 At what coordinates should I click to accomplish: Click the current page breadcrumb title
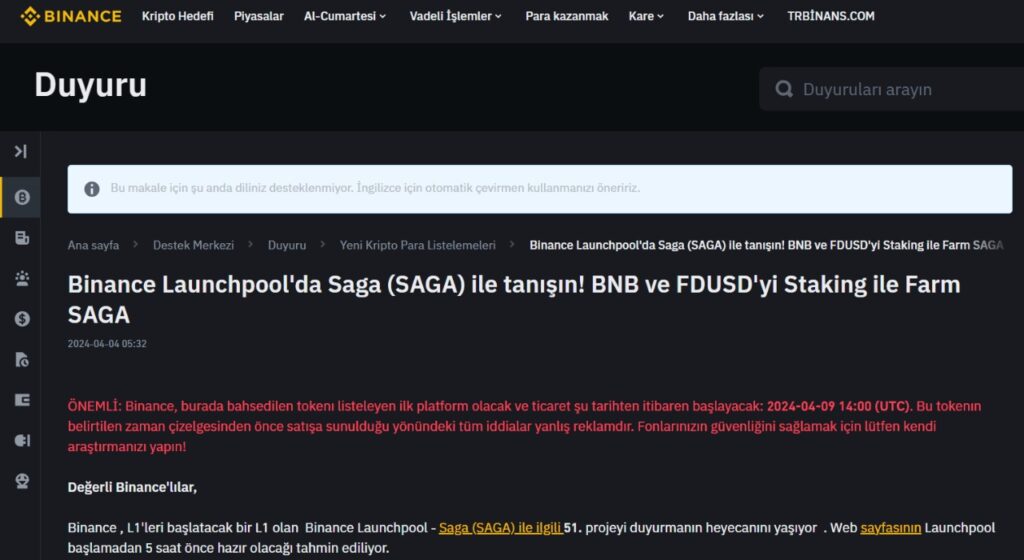(x=766, y=245)
